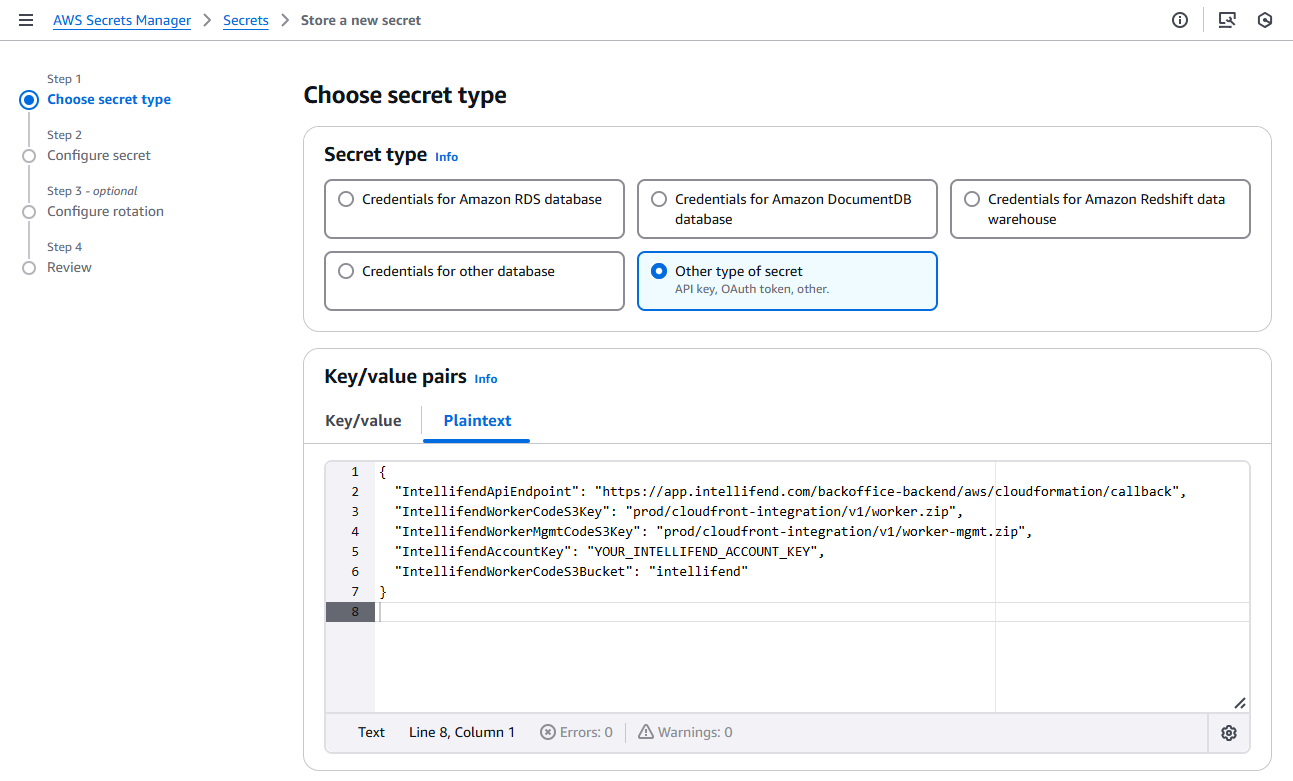This screenshot has width=1293, height=781.
Task: Open Info link beside Secret type
Action: (446, 157)
